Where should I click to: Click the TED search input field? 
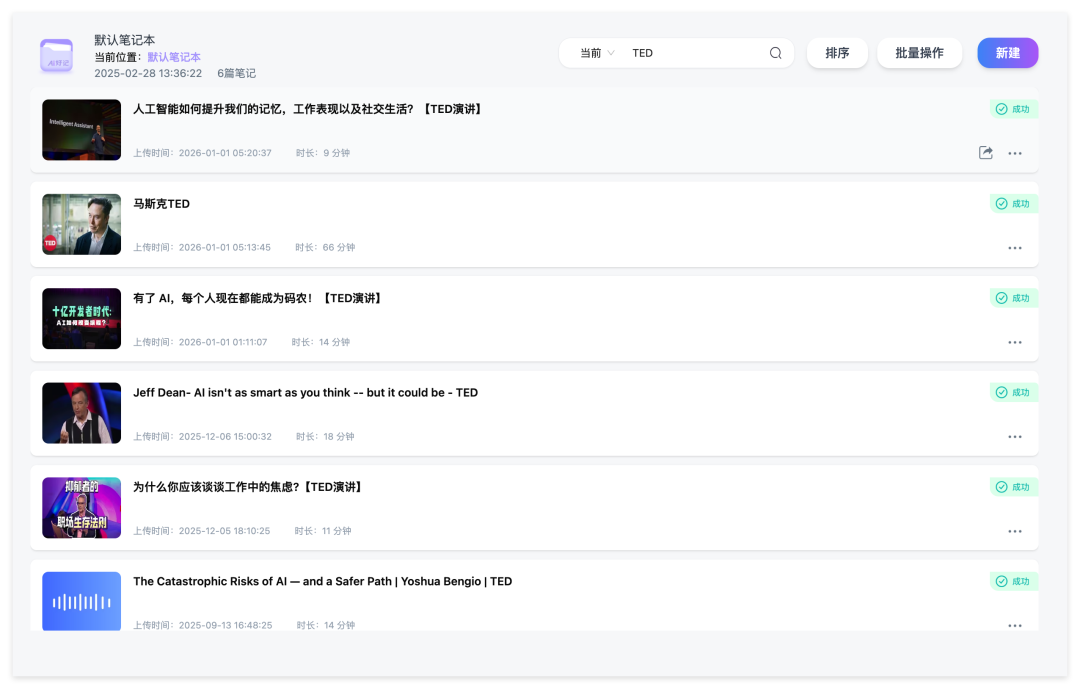coord(696,53)
